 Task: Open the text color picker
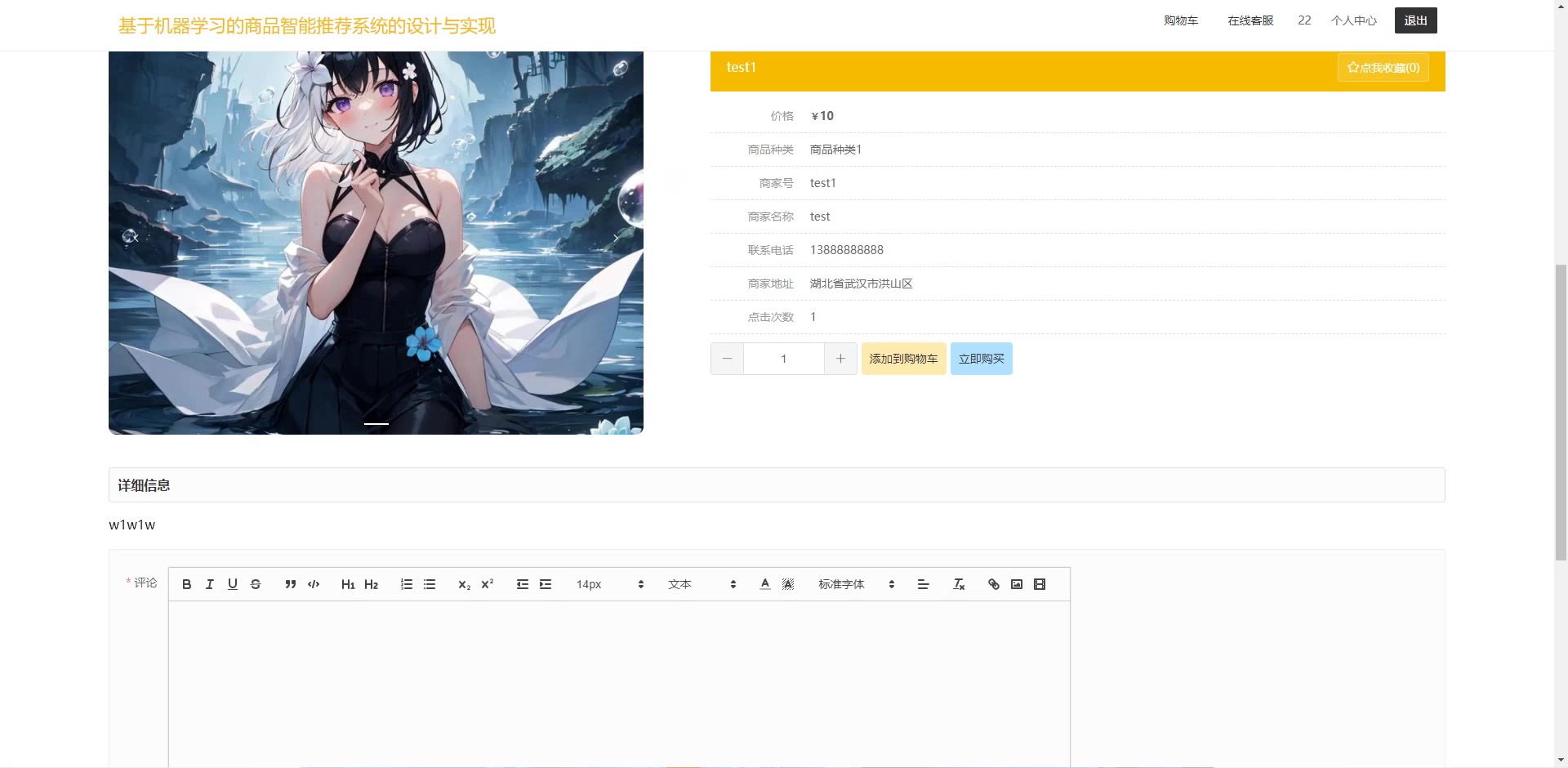pyautogui.click(x=765, y=584)
